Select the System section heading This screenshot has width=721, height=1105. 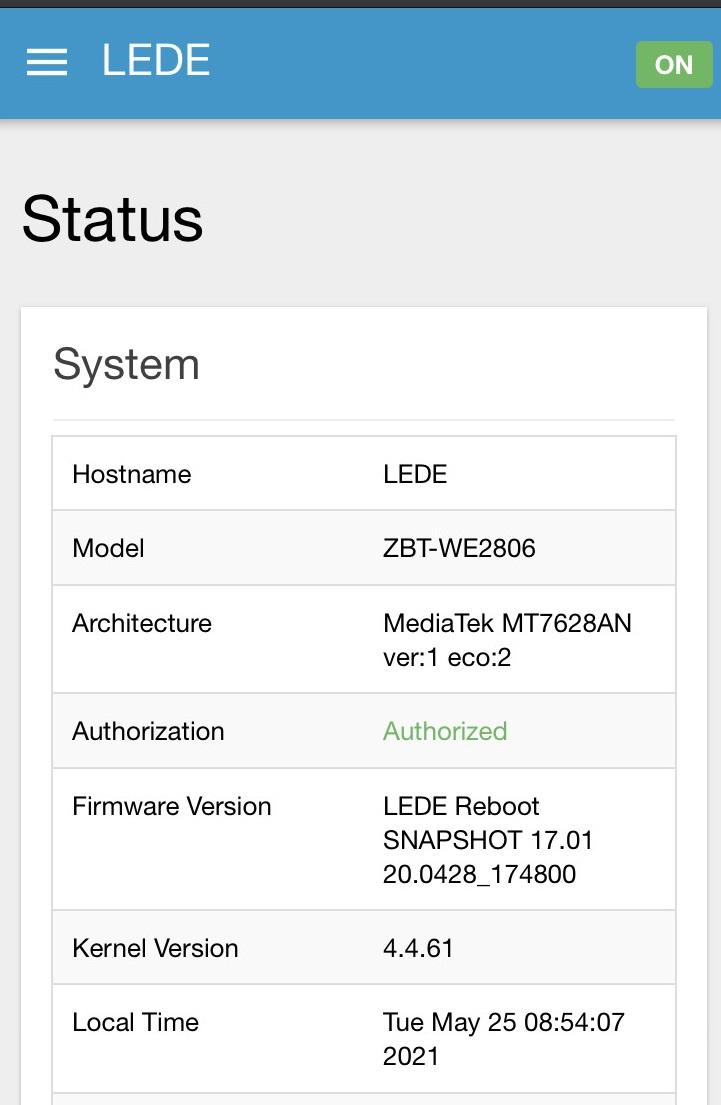(x=126, y=364)
